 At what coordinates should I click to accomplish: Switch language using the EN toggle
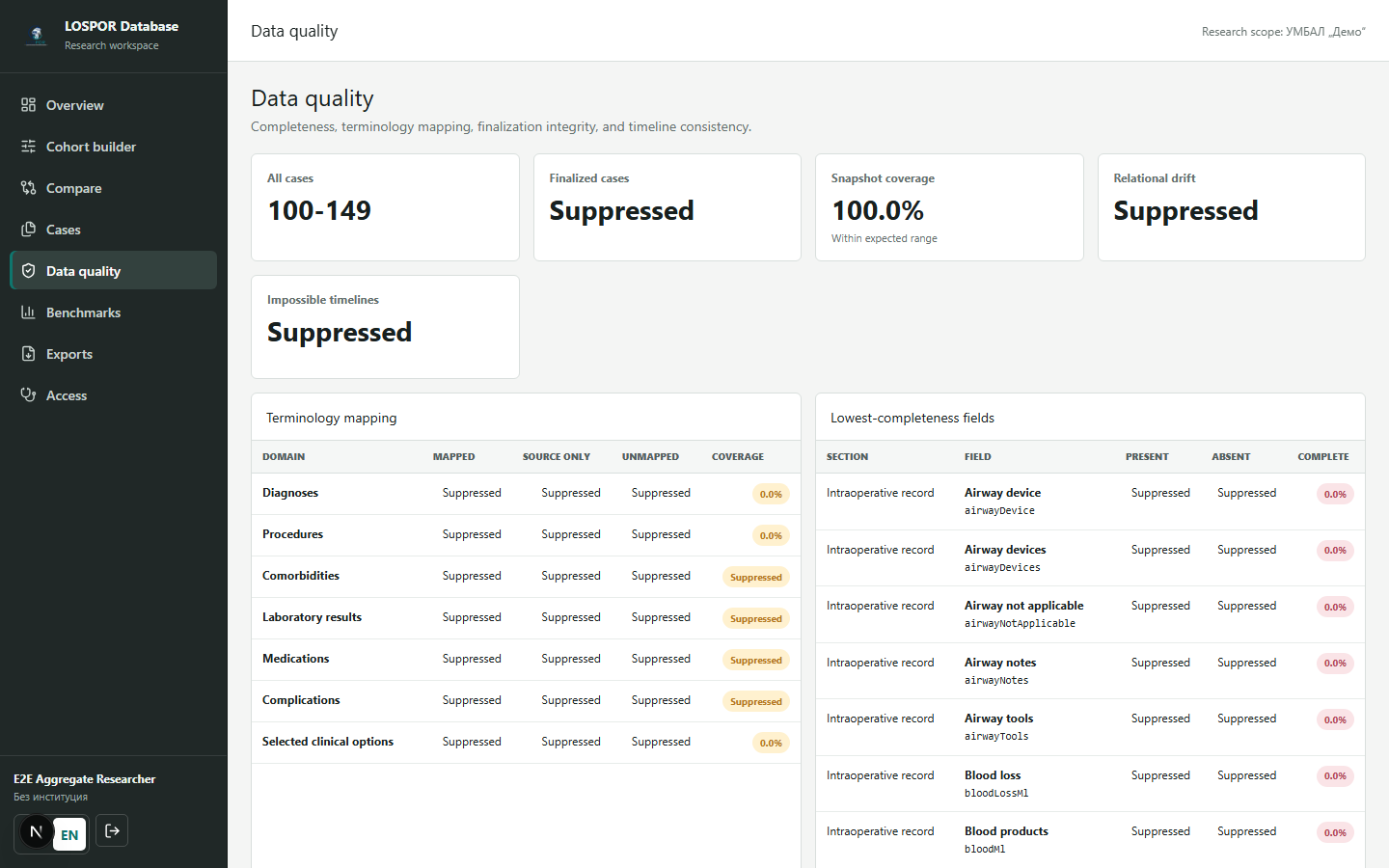(x=69, y=835)
